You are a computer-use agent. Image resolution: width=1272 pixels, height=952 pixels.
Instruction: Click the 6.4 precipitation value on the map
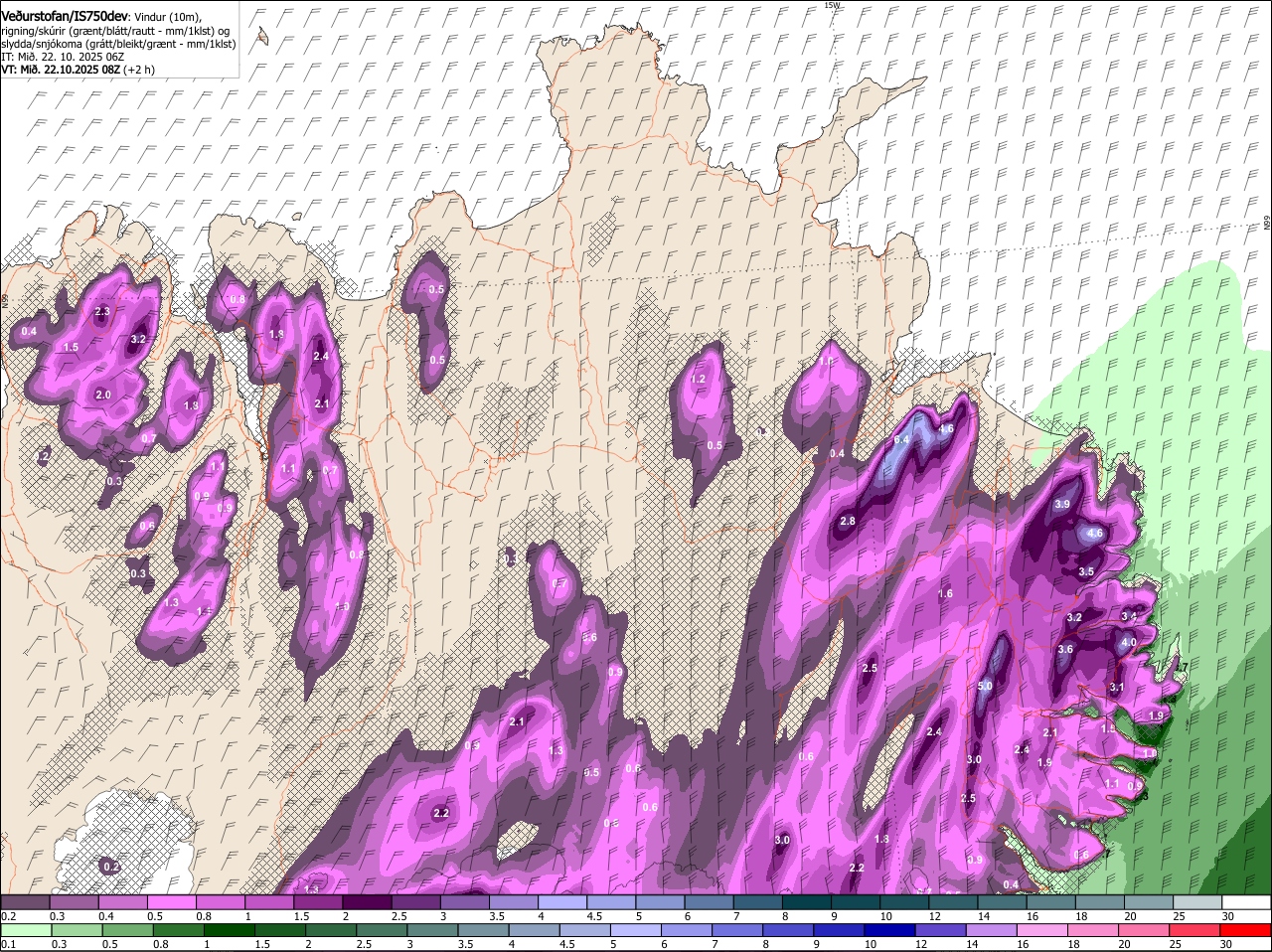[x=902, y=439]
